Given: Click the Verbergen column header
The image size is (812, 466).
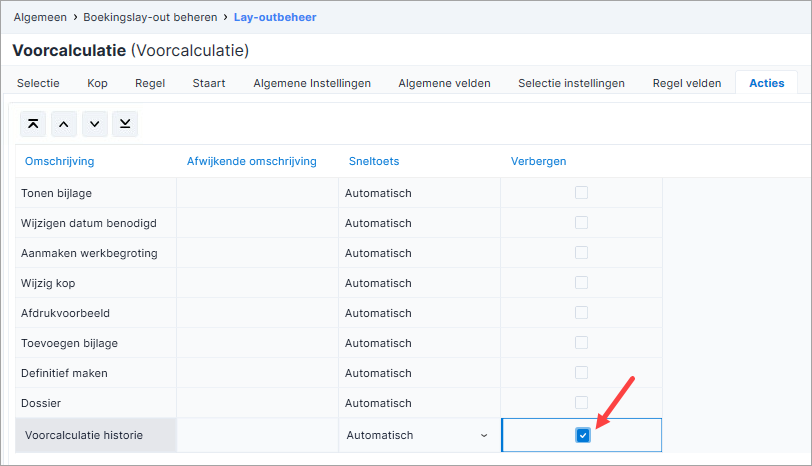Looking at the screenshot, I should 539,161.
